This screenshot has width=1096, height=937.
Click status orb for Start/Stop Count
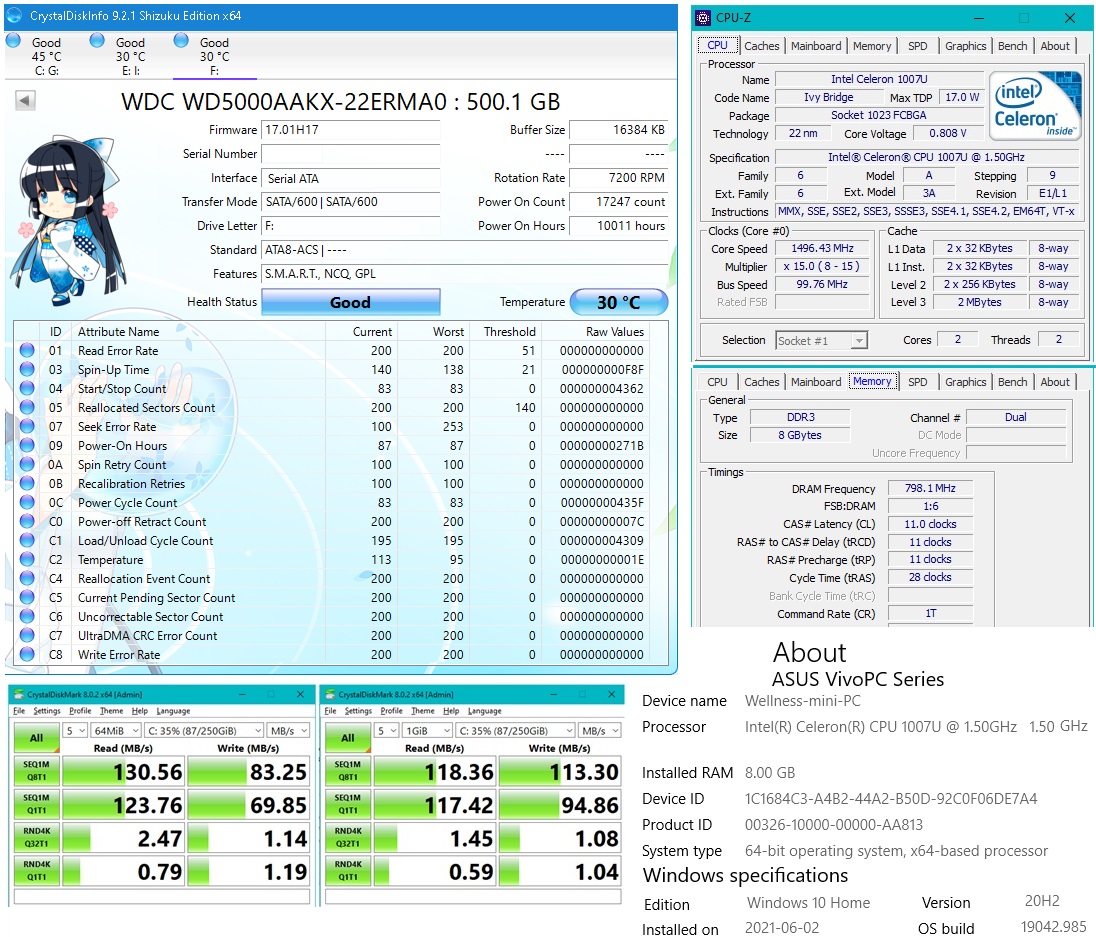coord(27,388)
